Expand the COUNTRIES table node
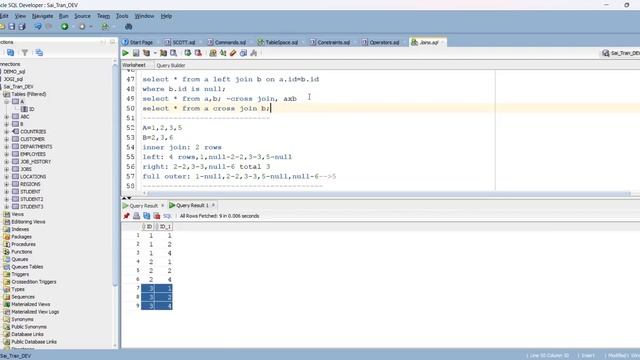The height and width of the screenshot is (360, 640). 7,131
